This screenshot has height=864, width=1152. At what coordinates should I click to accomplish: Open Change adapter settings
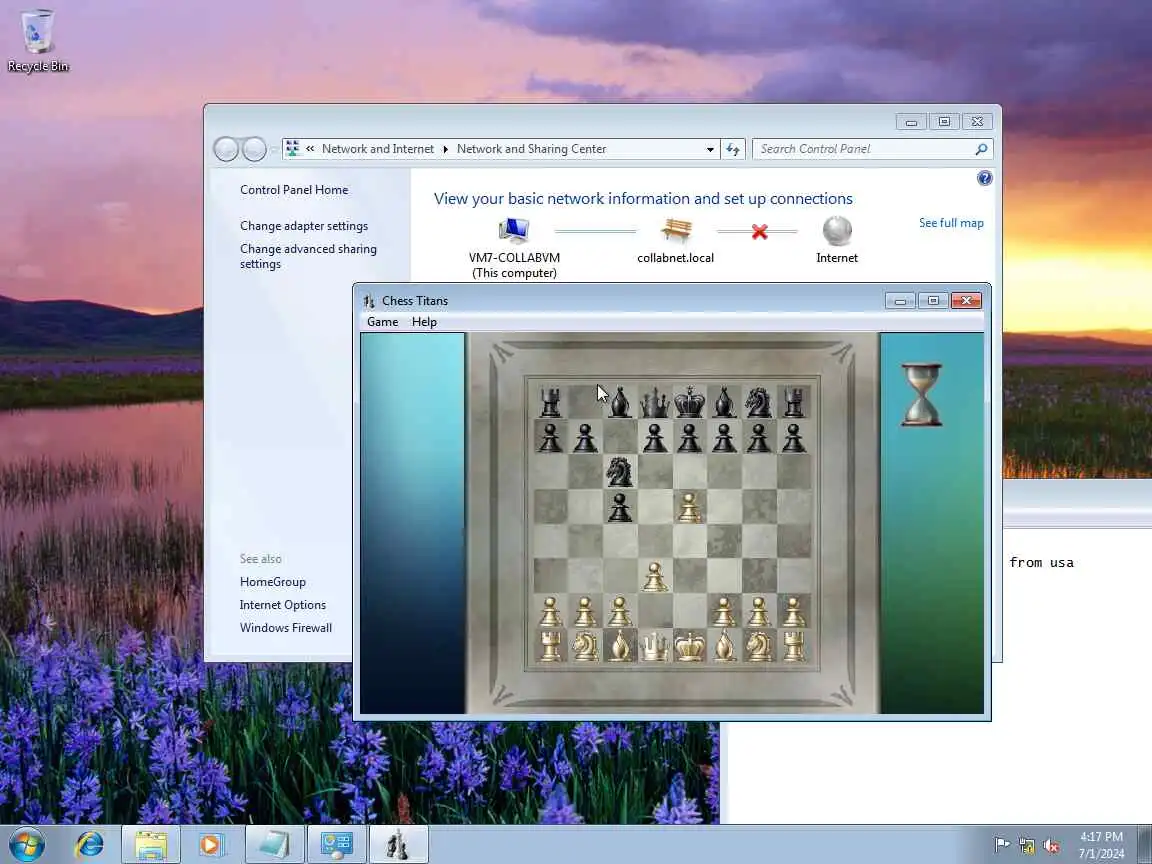[303, 226]
